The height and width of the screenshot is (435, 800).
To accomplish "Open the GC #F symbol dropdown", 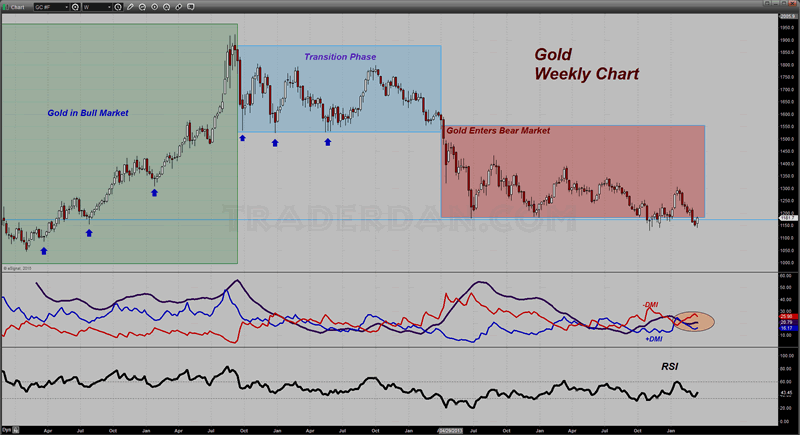I will [x=52, y=7].
